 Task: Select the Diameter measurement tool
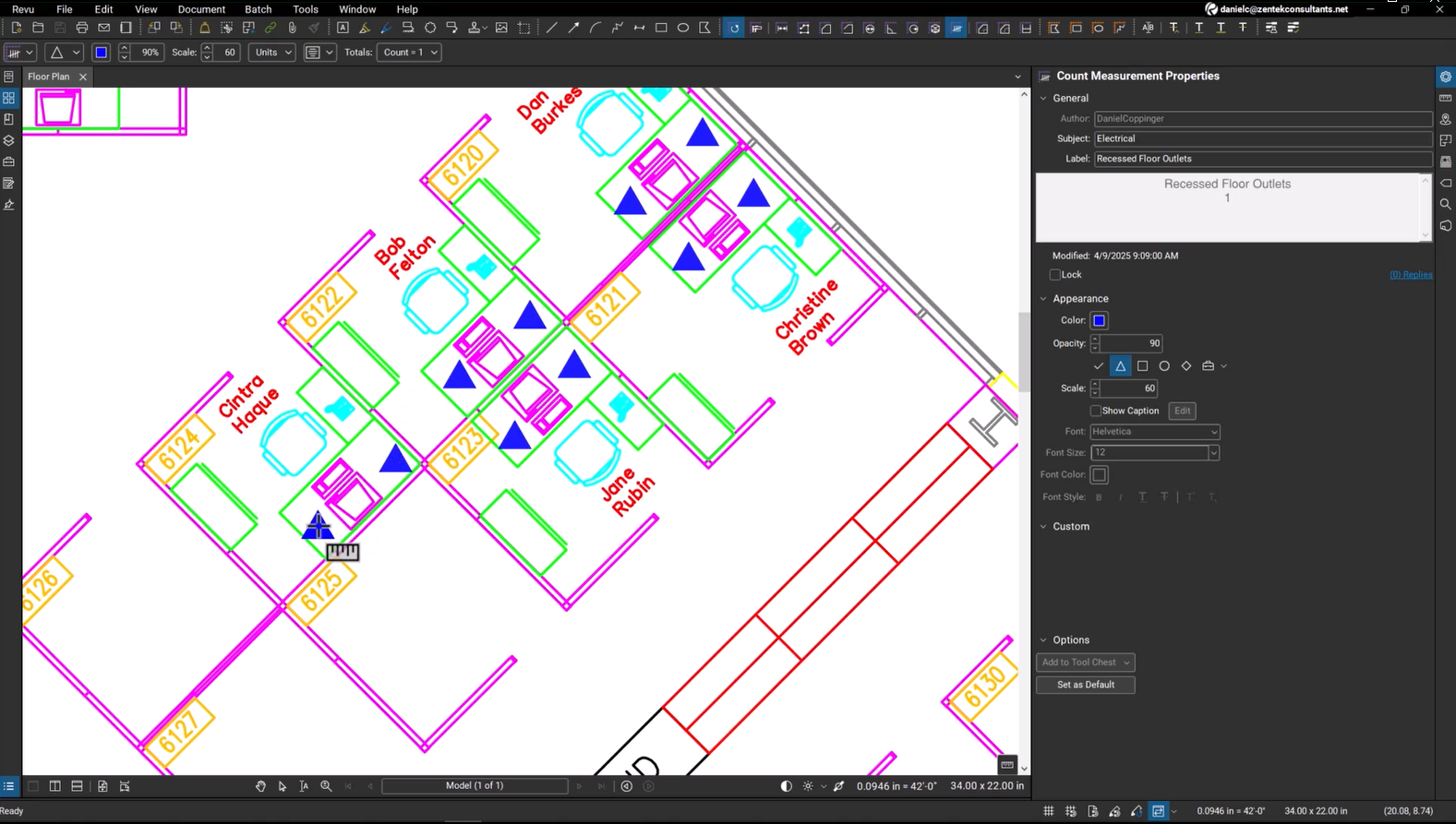tap(870, 29)
